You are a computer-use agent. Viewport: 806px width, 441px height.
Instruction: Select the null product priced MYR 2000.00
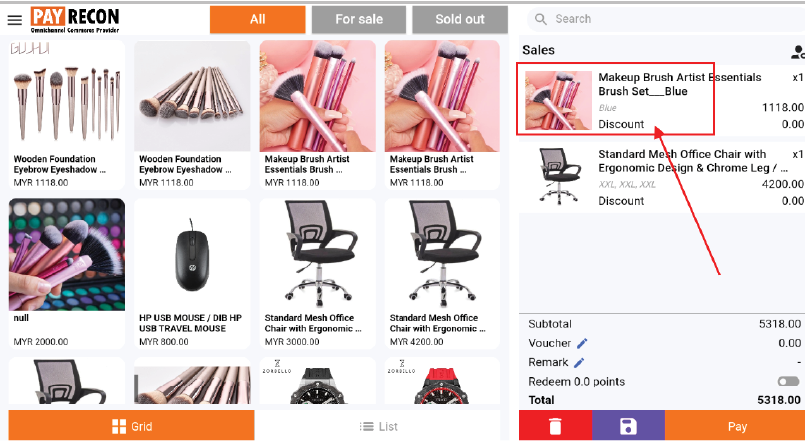pos(67,274)
